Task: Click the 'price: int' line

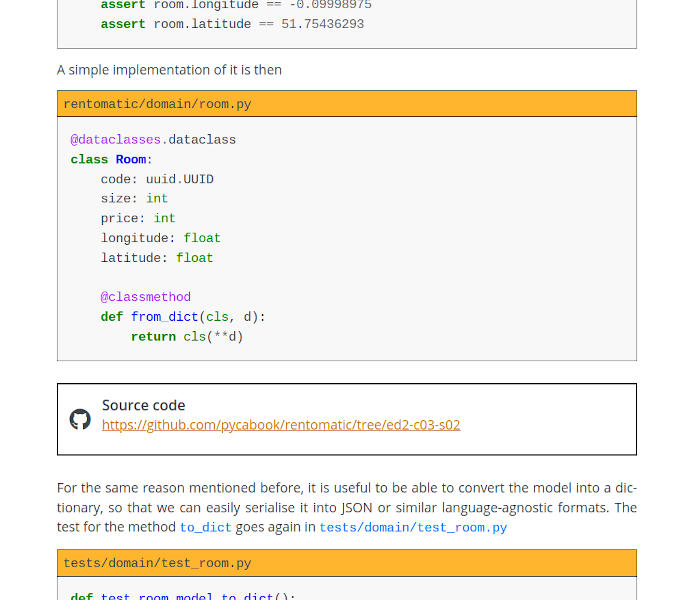Action: [138, 219]
